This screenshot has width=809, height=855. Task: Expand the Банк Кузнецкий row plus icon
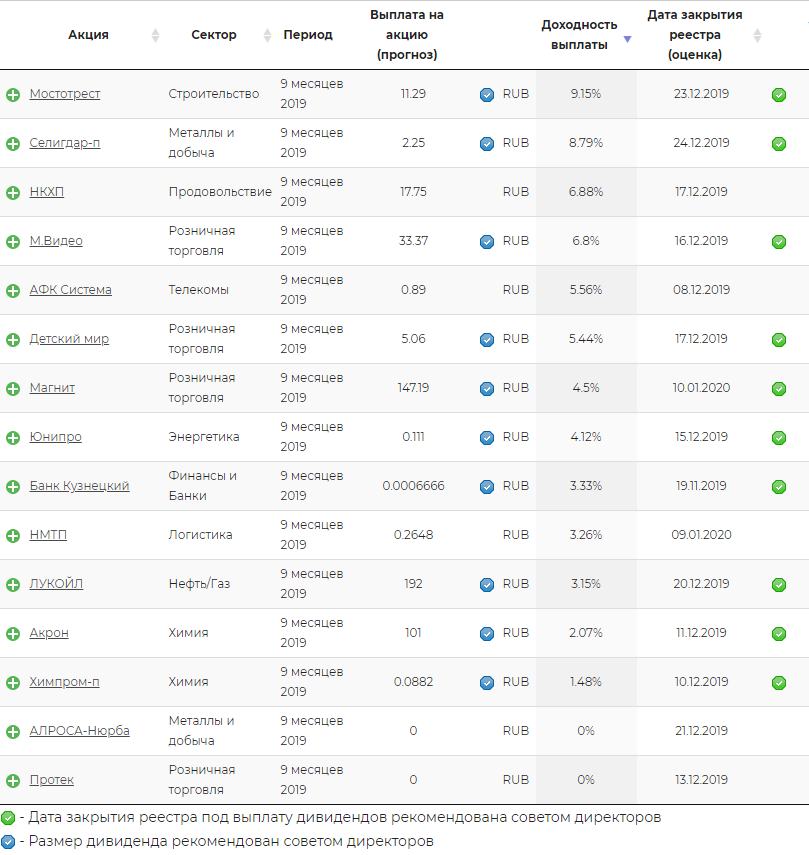coord(13,487)
